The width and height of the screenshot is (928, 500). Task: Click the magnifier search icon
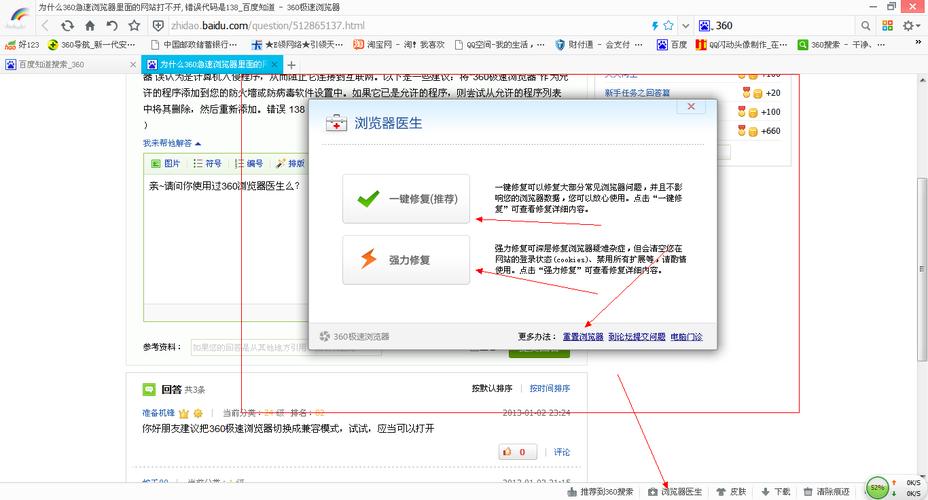click(865, 25)
